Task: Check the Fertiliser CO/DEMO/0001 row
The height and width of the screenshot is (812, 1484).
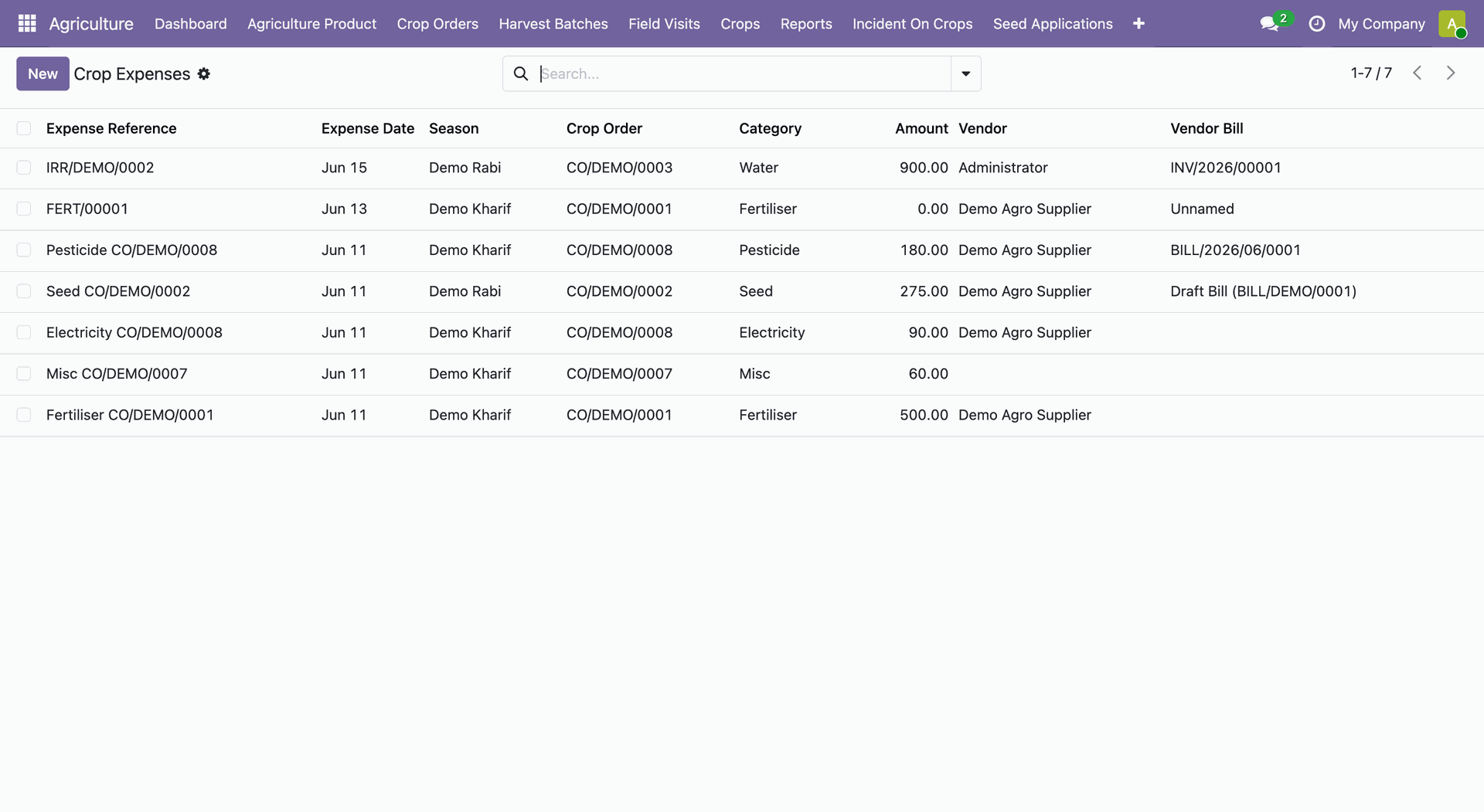Action: [24, 415]
